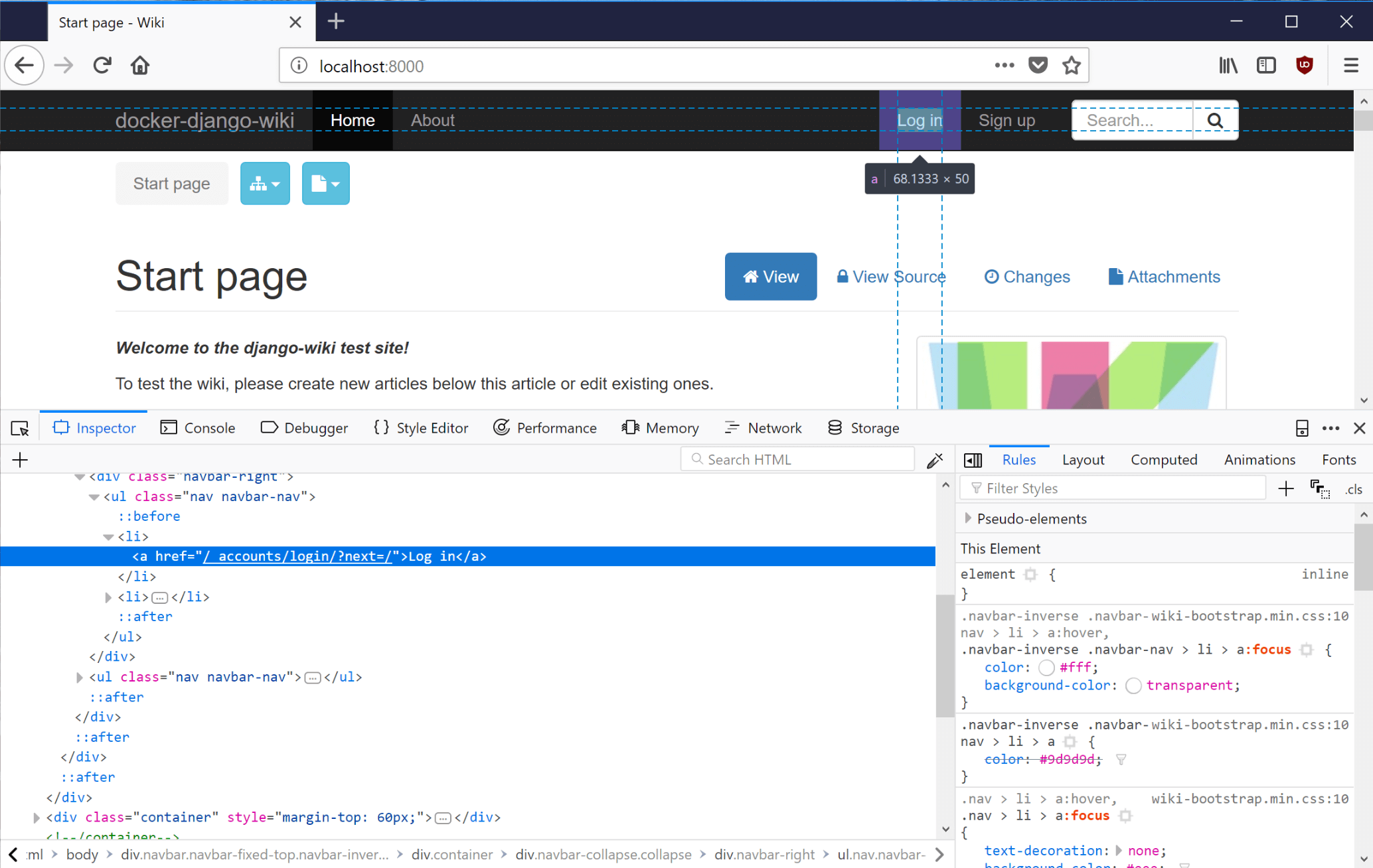
Task: Toggle Responsive Design Mode icon
Action: (1302, 428)
